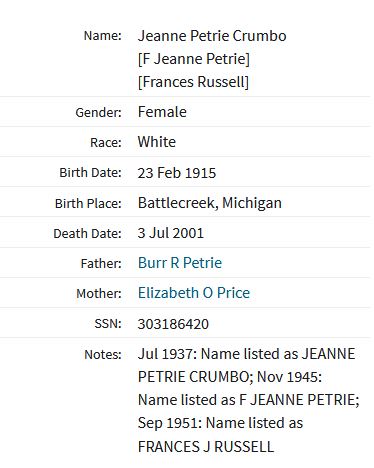Open the Burr R Petrie father link
374x468 pixels.
(x=180, y=263)
